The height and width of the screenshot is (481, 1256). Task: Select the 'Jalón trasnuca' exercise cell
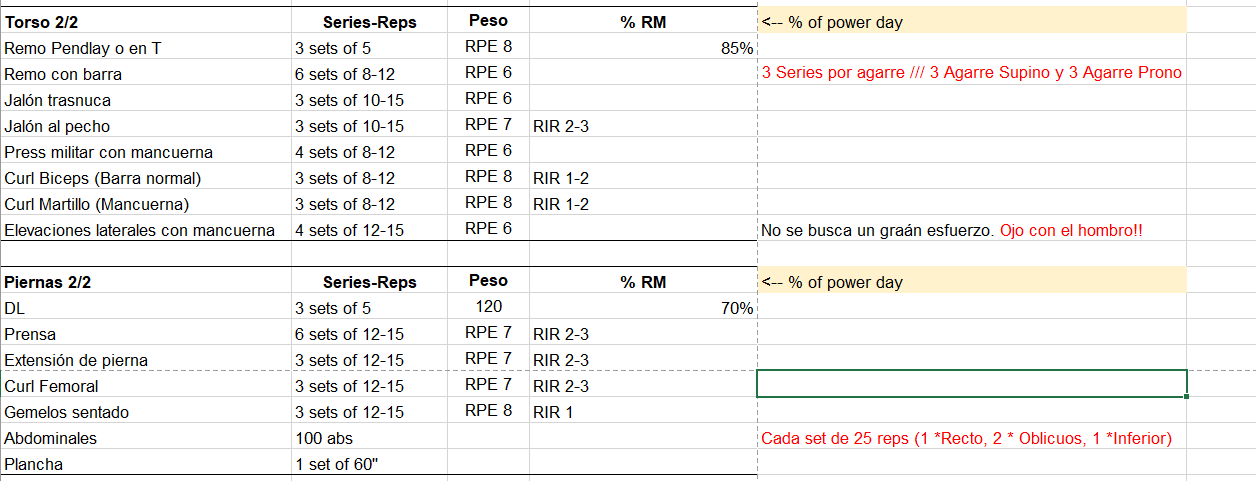tap(146, 100)
